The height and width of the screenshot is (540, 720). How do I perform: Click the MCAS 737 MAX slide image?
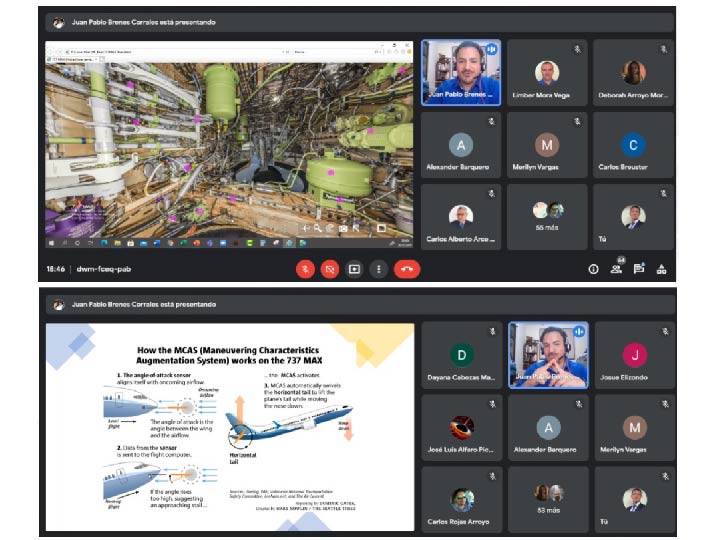coord(230,427)
